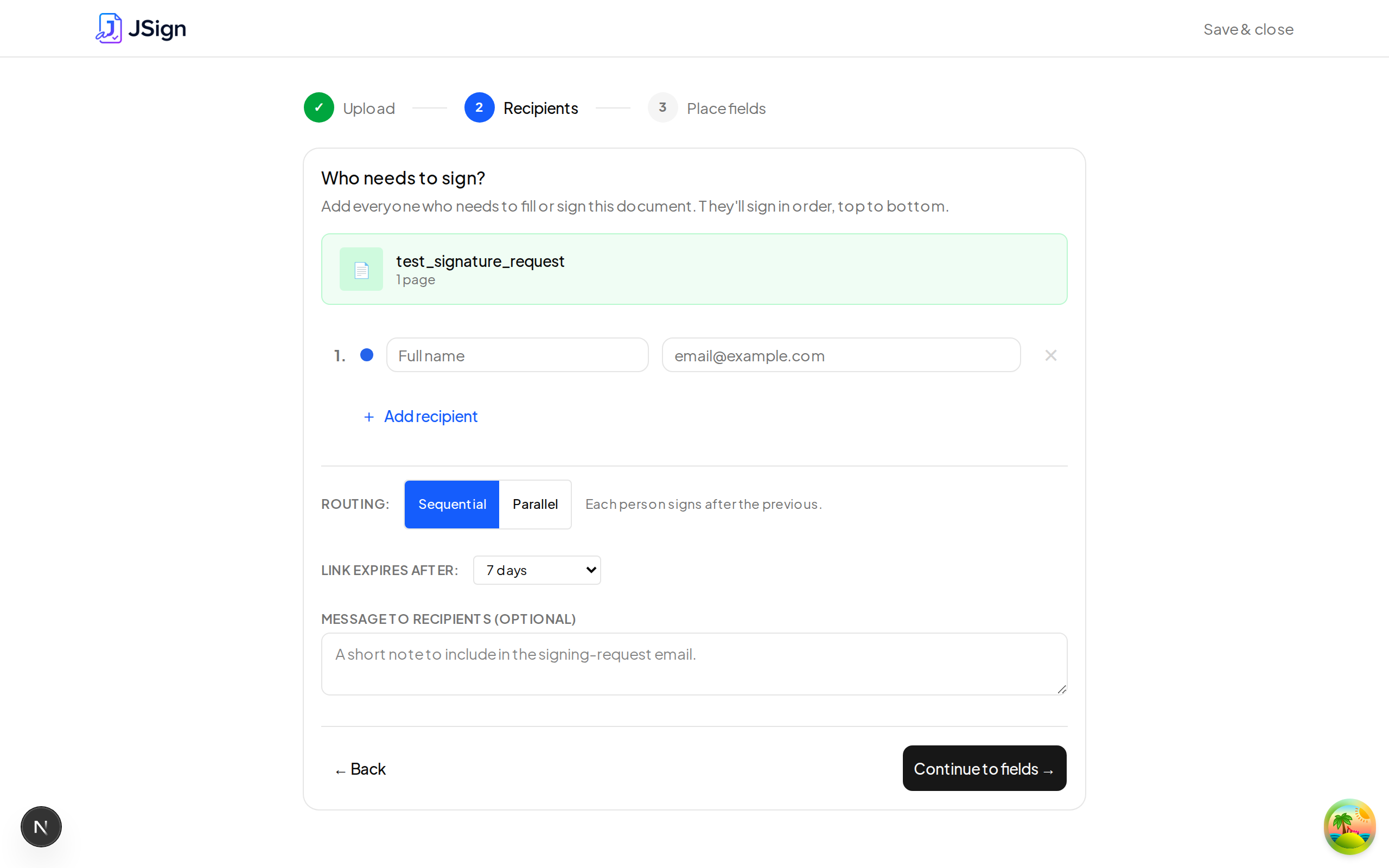Click the recipient number '1.' label

point(340,355)
